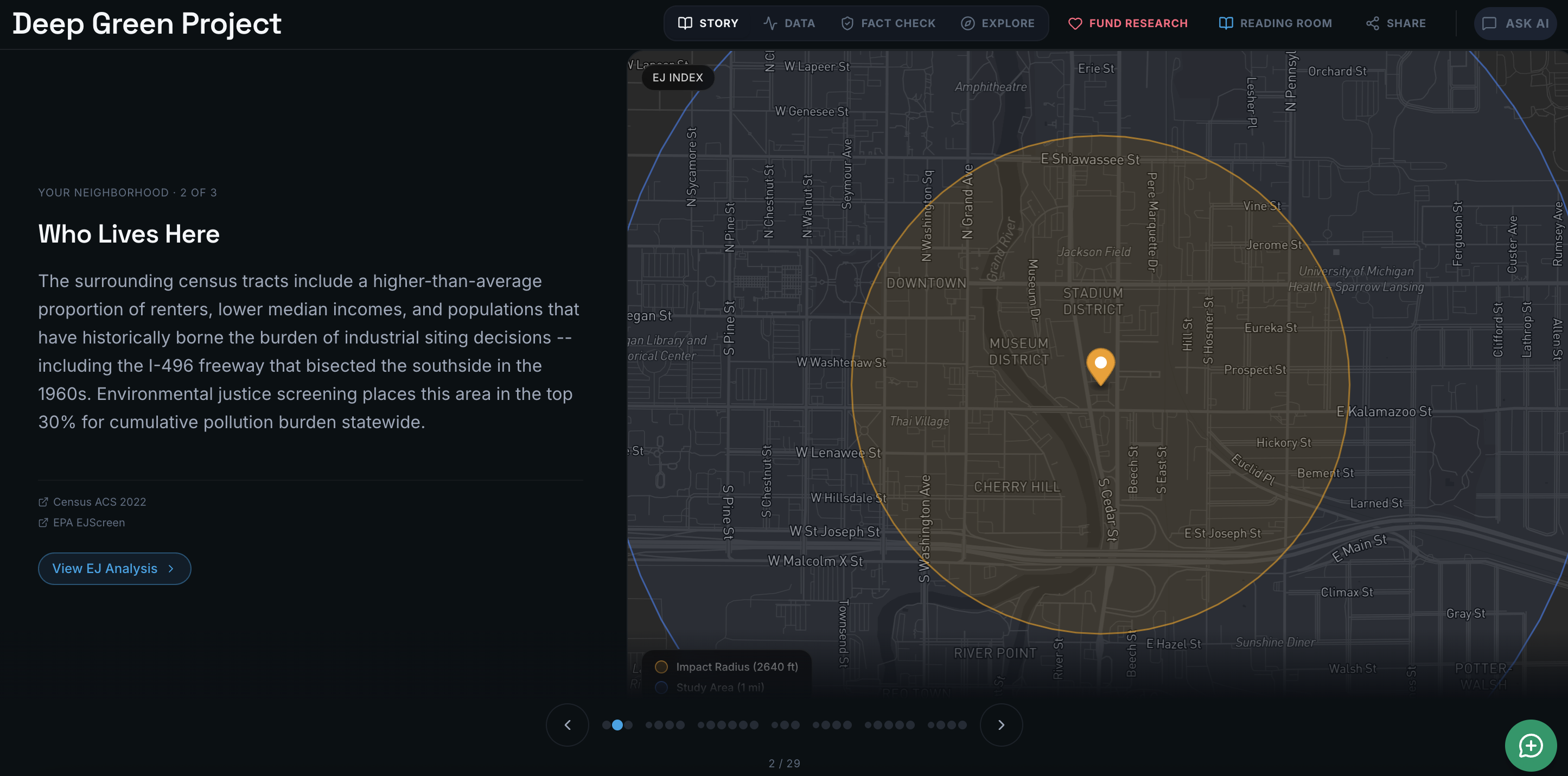Open the Census ACS 2022 source link
Screen dimensions: 1568x776
pyautogui.click(x=99, y=501)
